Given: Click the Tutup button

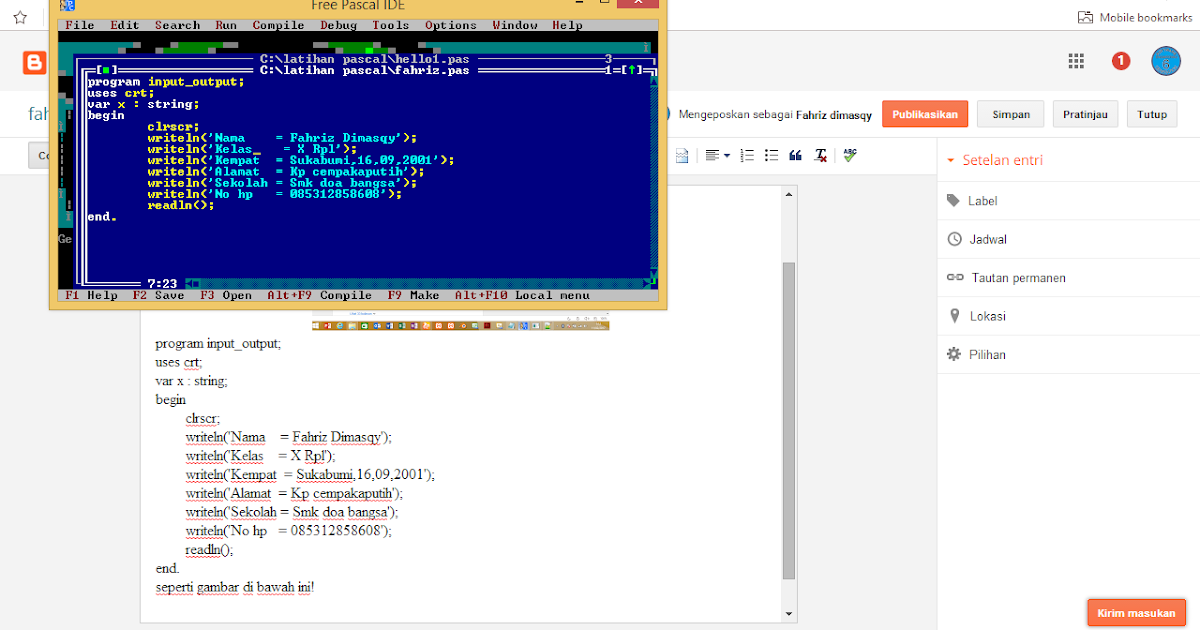Looking at the screenshot, I should point(1152,114).
